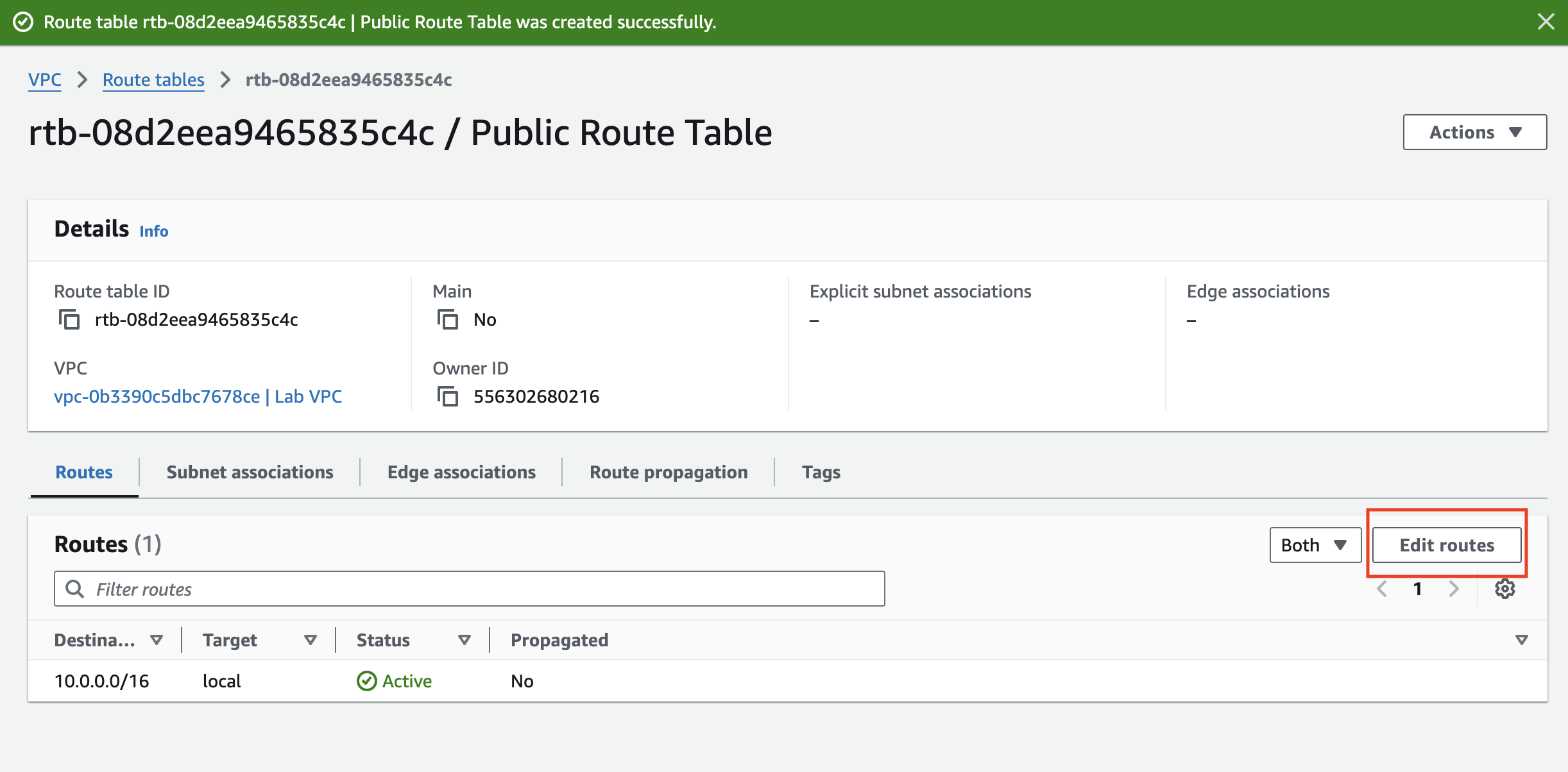This screenshot has height=772, width=1568.
Task: Open the Tags tab
Action: [x=821, y=472]
